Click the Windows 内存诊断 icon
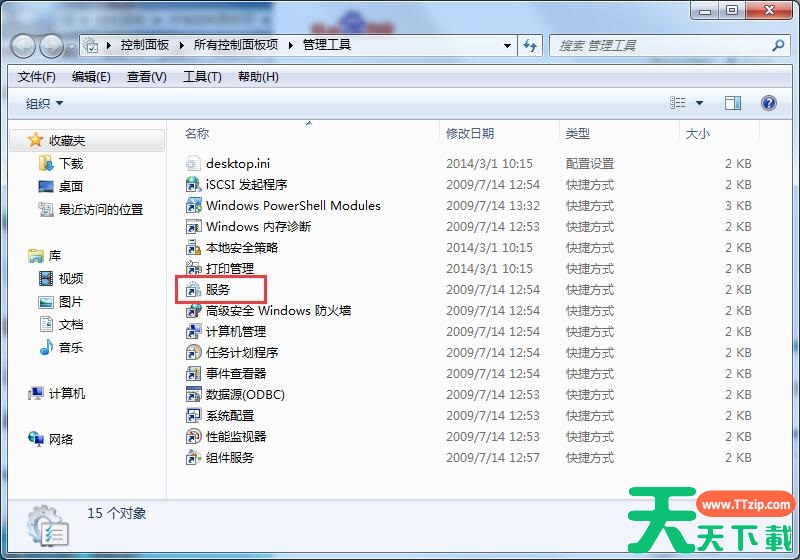The height and width of the screenshot is (560, 800). [193, 226]
